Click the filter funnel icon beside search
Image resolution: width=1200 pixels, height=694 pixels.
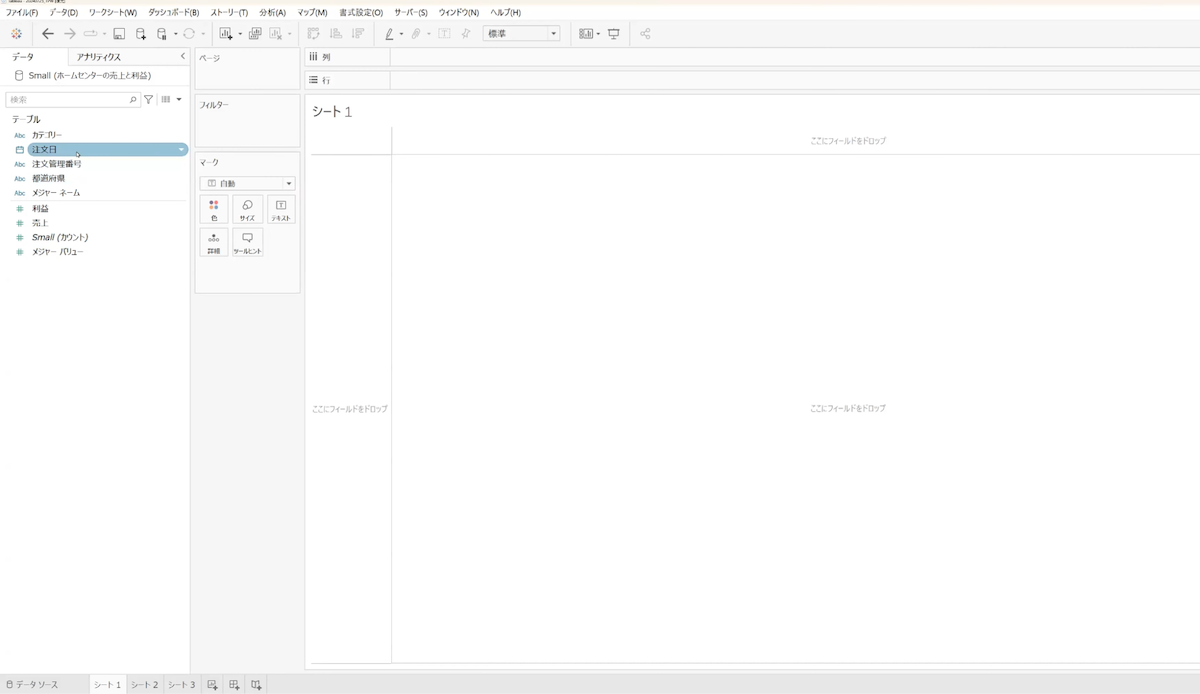click(x=149, y=100)
